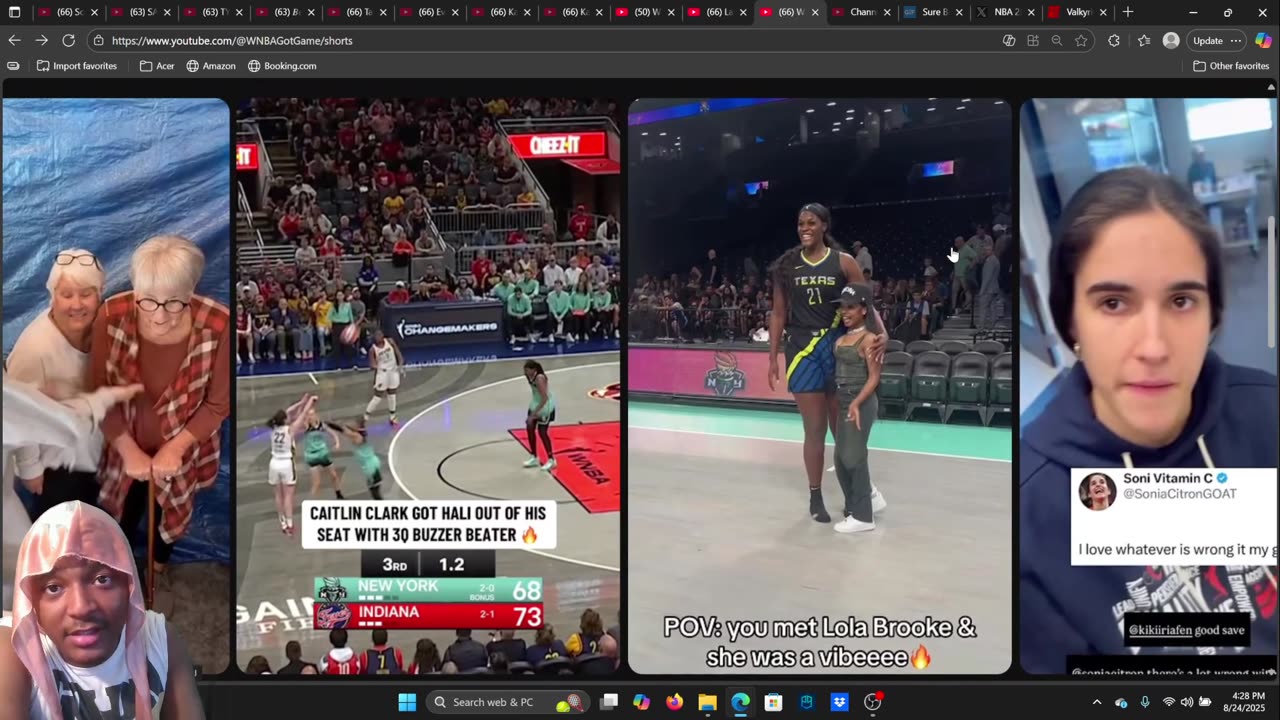Open tab actions menu at far left
Viewport: 1280px width, 720px height.
(x=14, y=12)
